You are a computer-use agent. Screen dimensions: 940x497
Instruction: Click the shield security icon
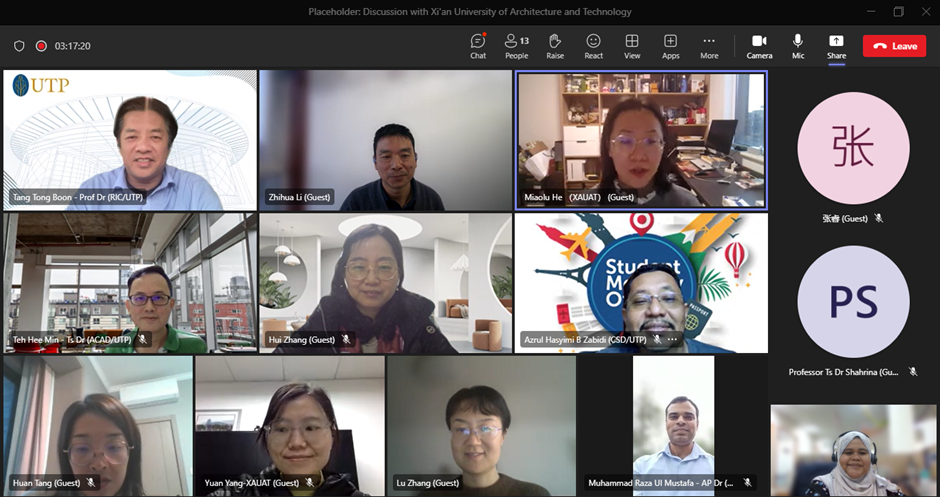(19, 46)
